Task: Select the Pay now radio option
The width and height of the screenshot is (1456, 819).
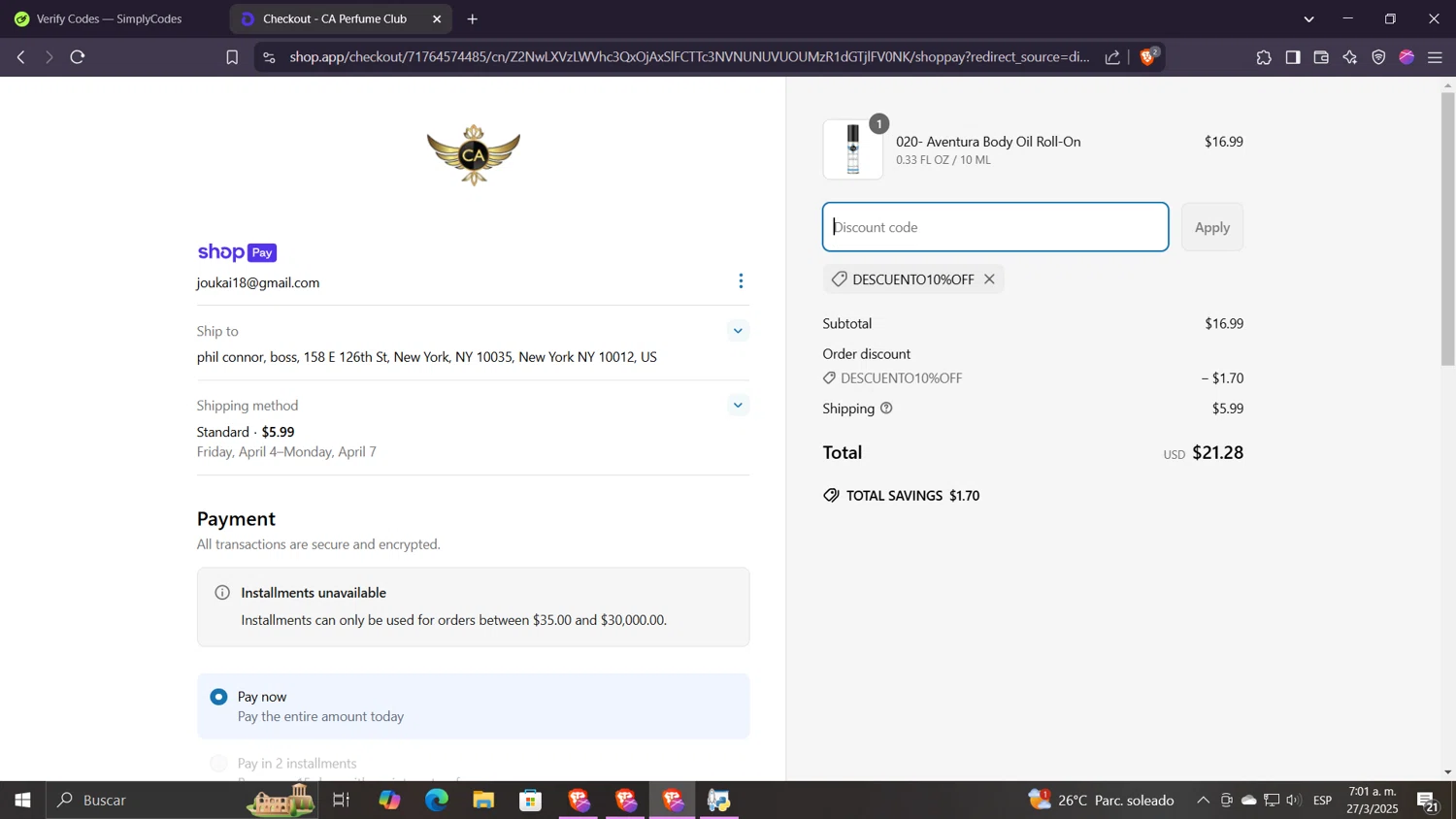Action: click(x=219, y=697)
